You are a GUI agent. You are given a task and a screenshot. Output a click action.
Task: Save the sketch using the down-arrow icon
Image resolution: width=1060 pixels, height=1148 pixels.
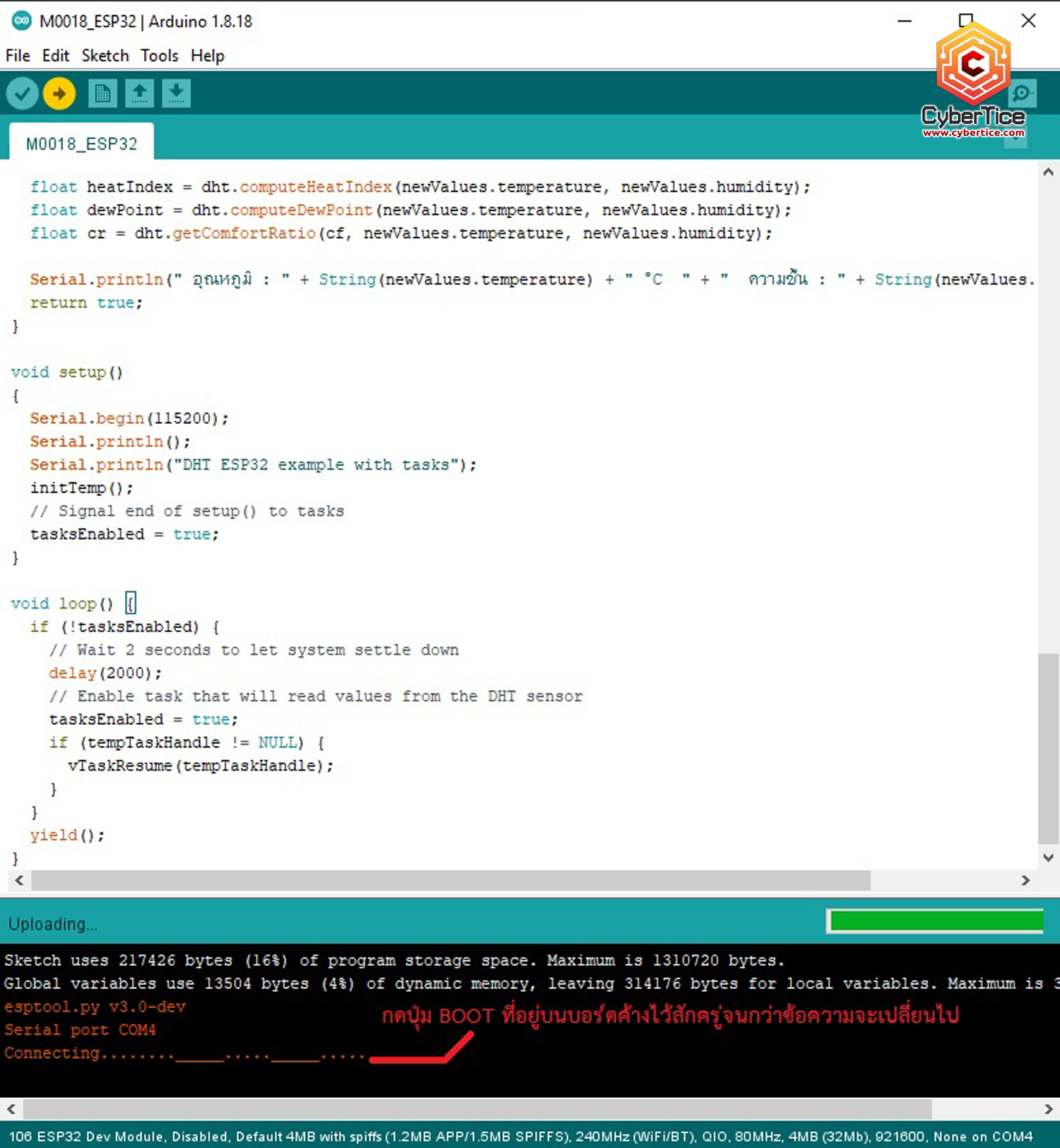point(176,93)
